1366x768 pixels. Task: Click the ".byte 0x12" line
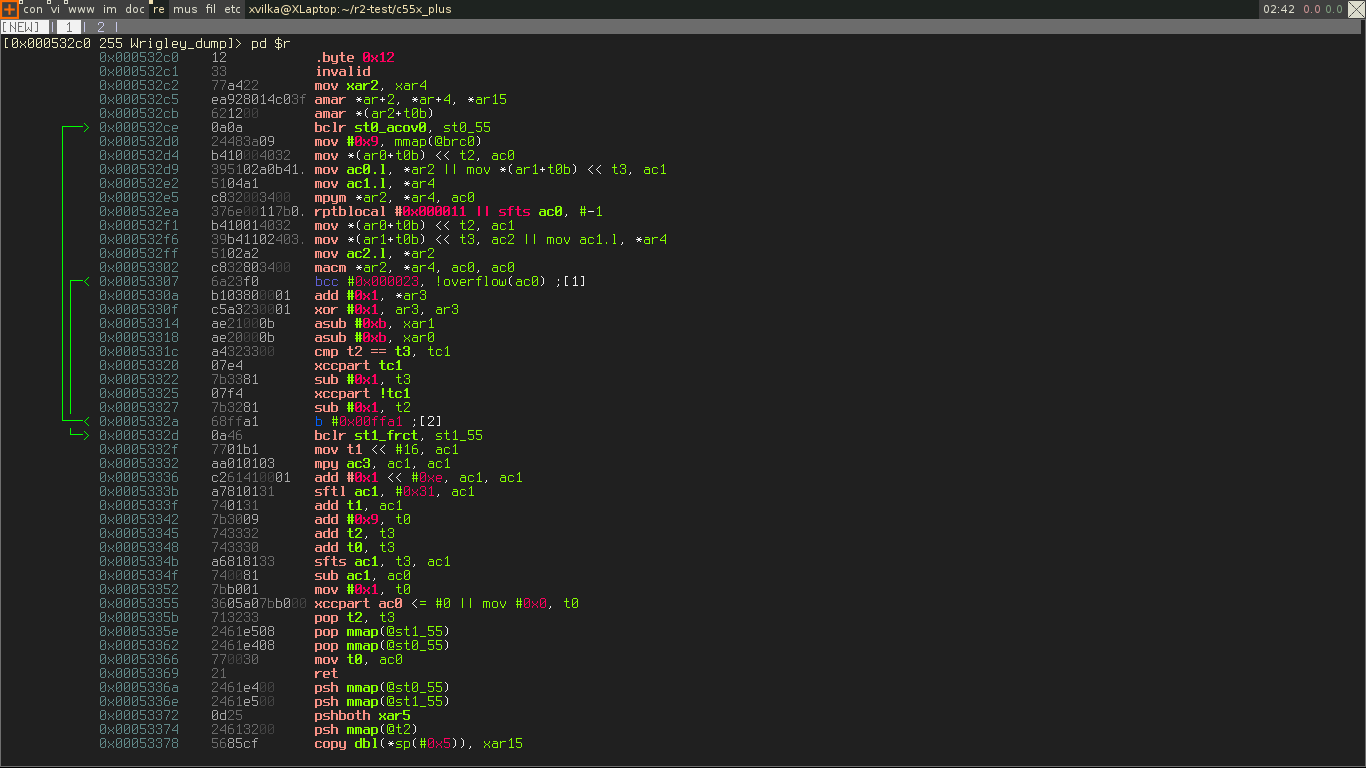point(355,57)
